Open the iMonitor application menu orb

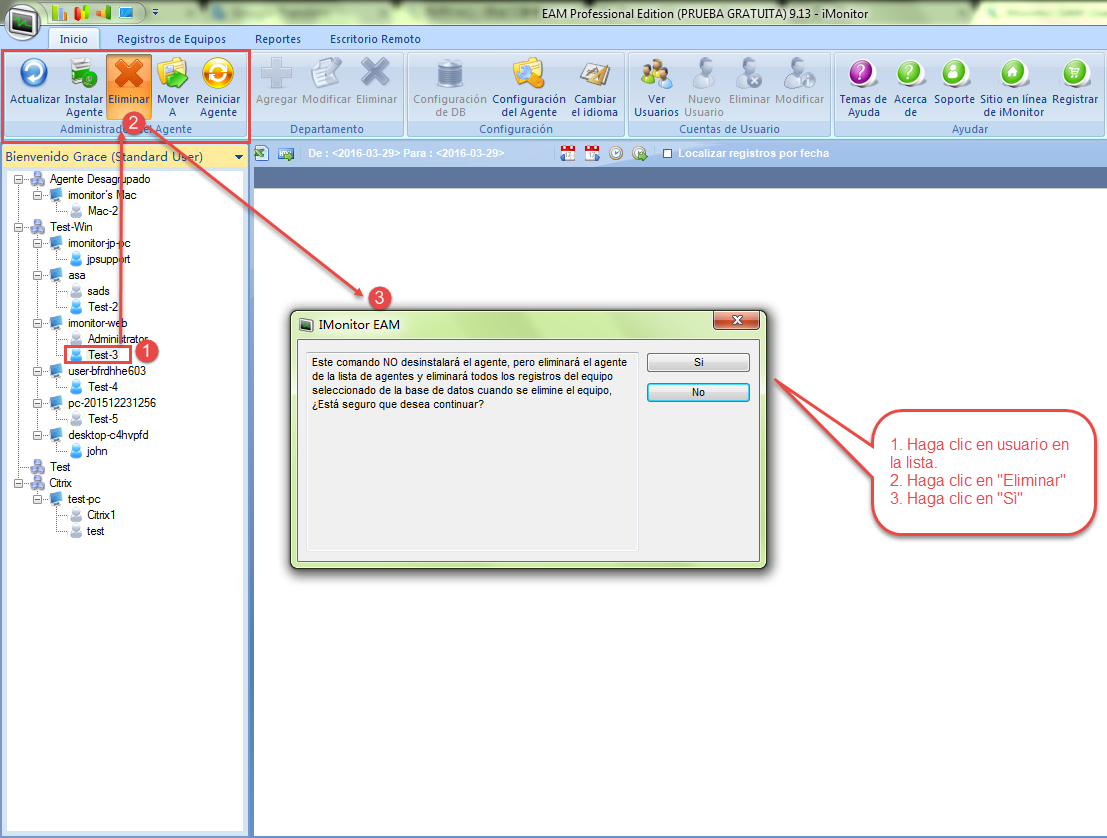pyautogui.click(x=23, y=21)
